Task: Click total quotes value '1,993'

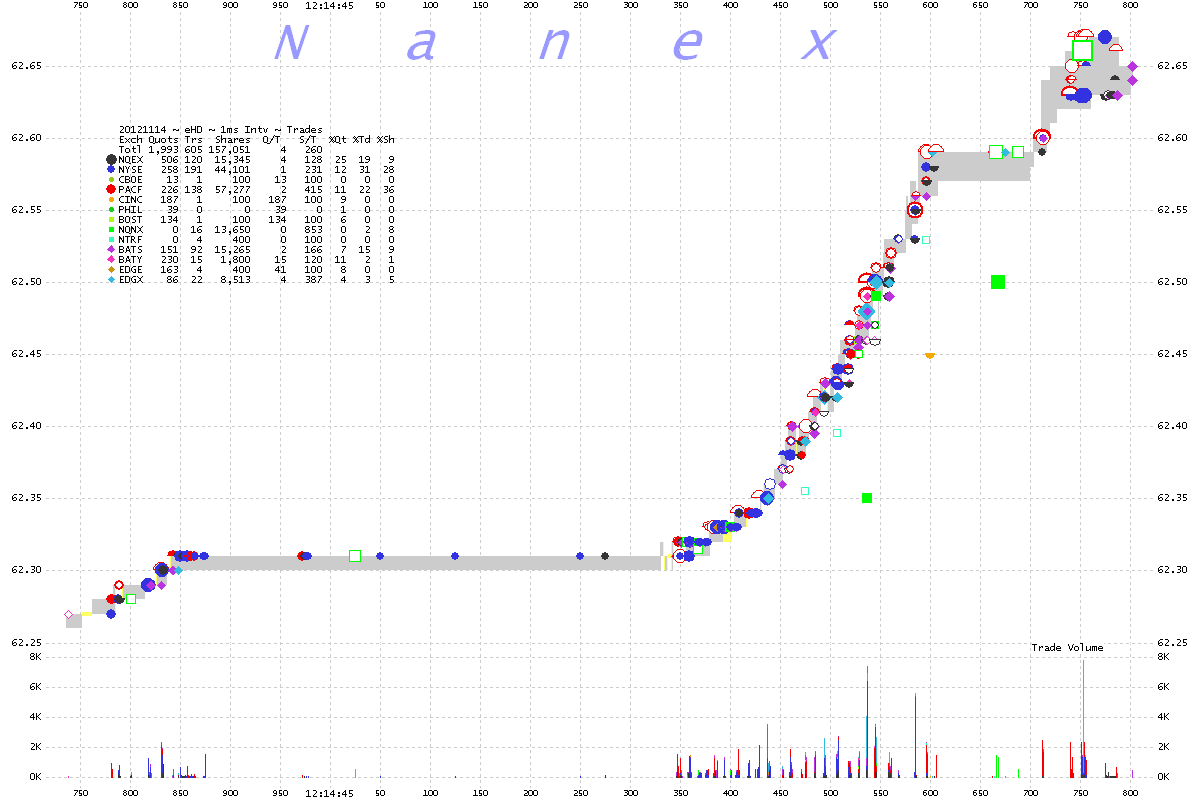Action: coord(163,149)
